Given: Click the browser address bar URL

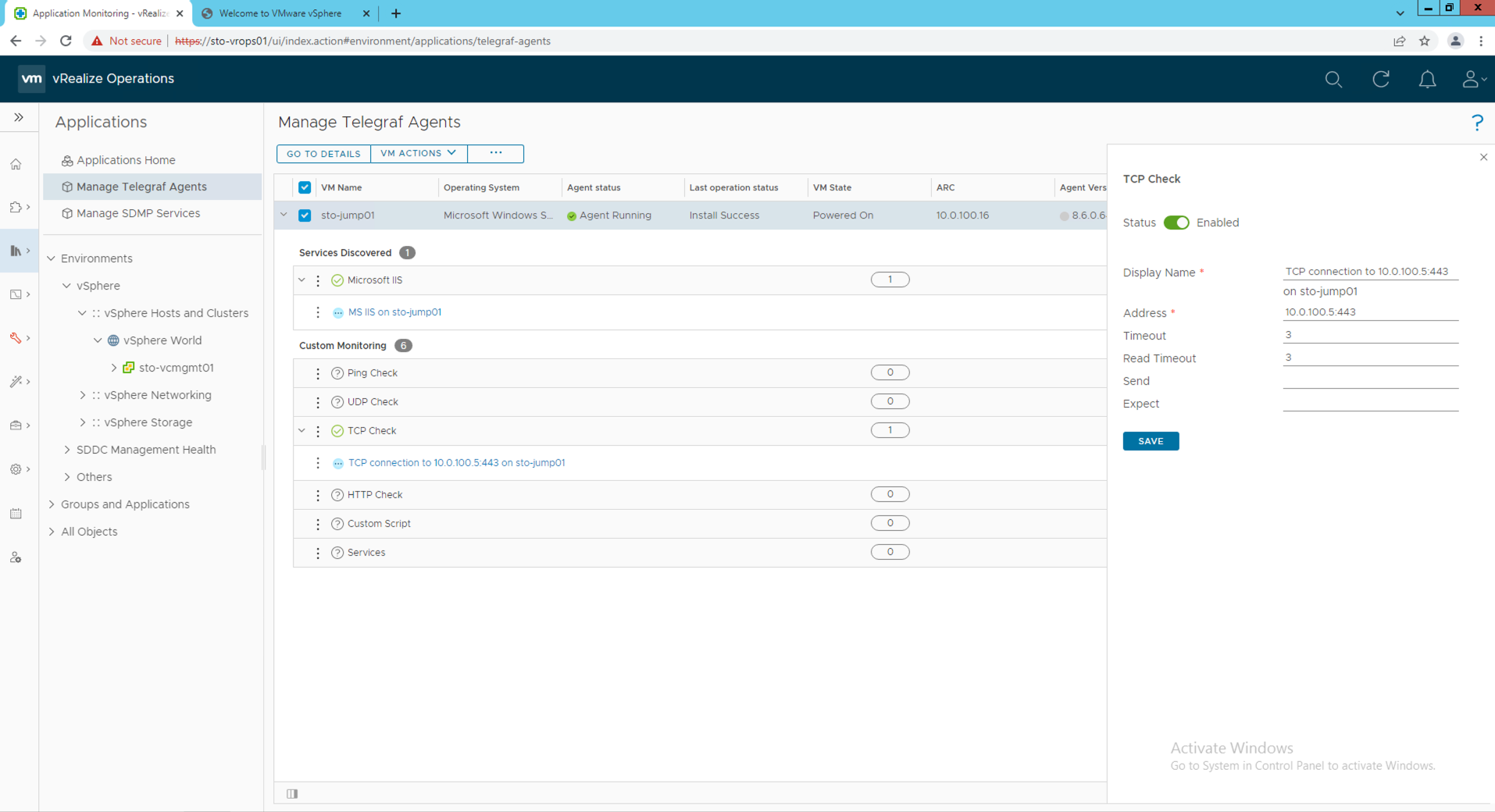Looking at the screenshot, I should tap(362, 41).
